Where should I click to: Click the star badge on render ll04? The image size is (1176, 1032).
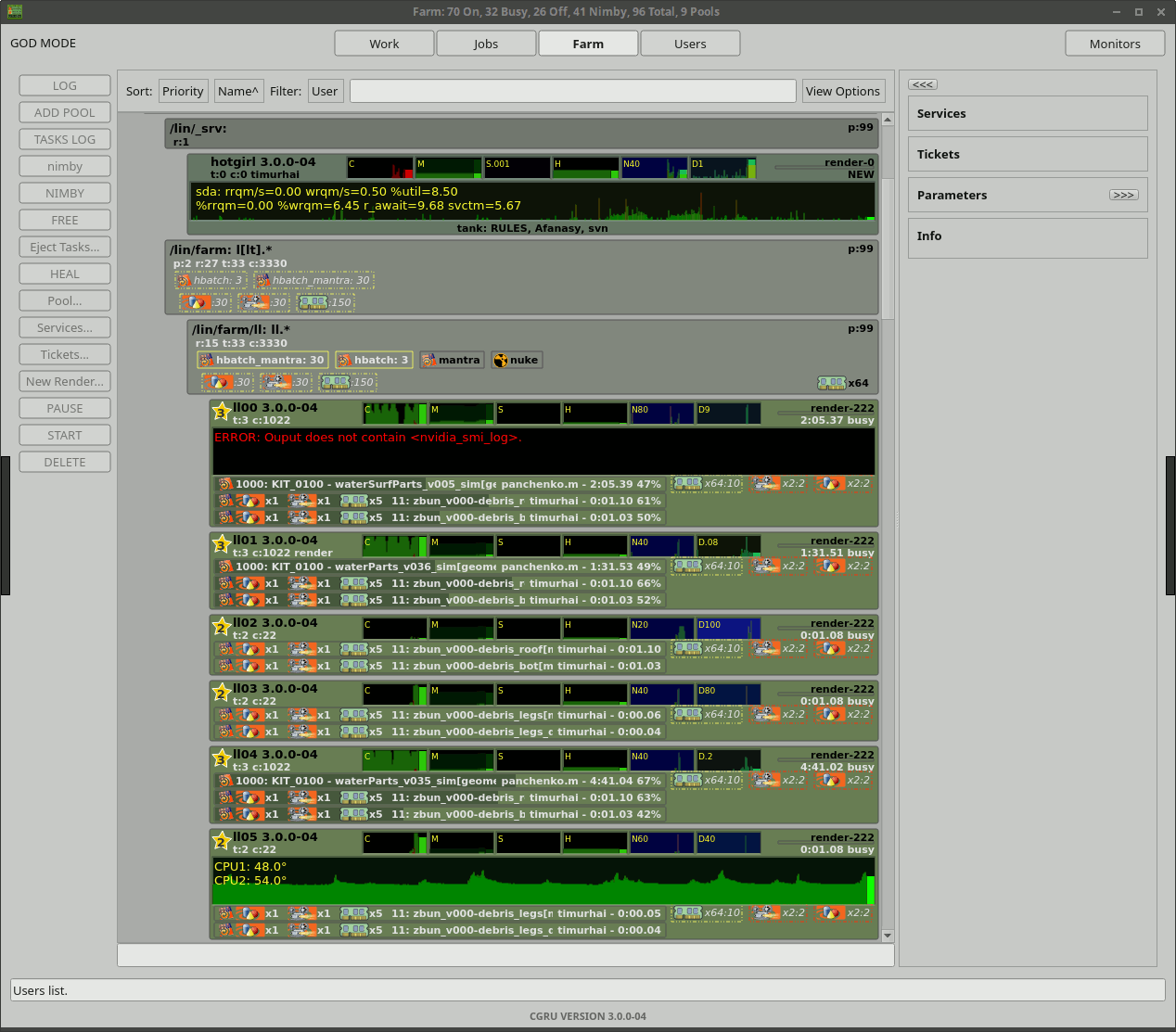pyautogui.click(x=222, y=759)
